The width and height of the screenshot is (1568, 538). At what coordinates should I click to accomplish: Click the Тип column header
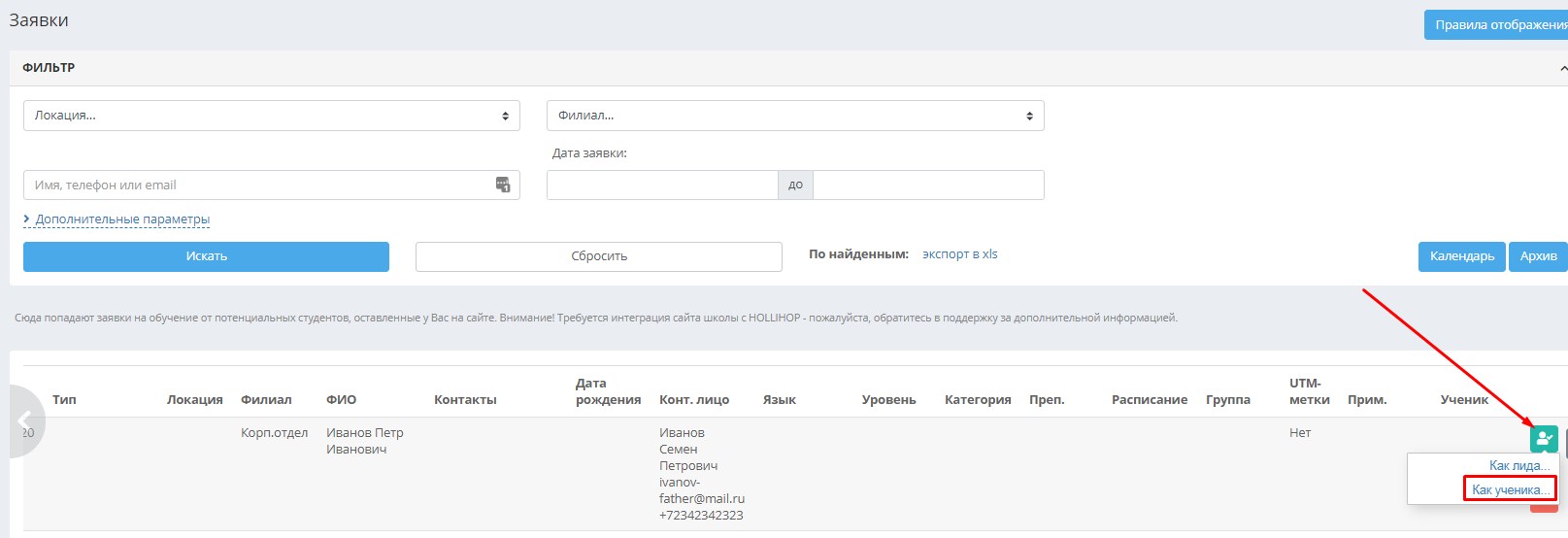point(64,399)
